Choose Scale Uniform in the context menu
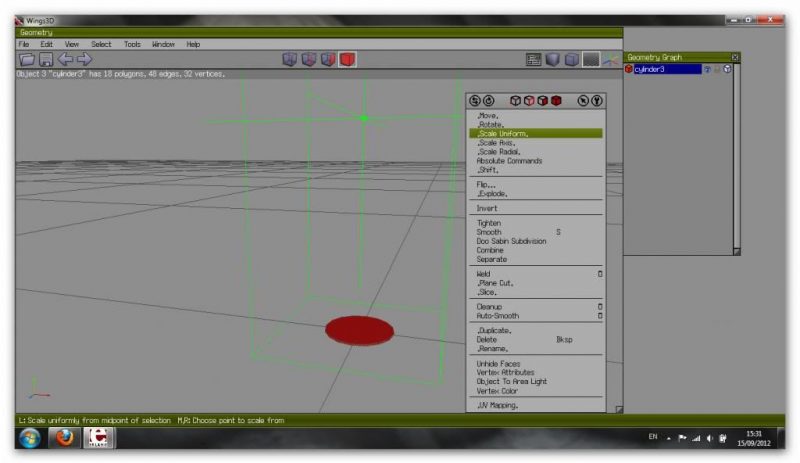The width and height of the screenshot is (800, 463). tap(503, 133)
